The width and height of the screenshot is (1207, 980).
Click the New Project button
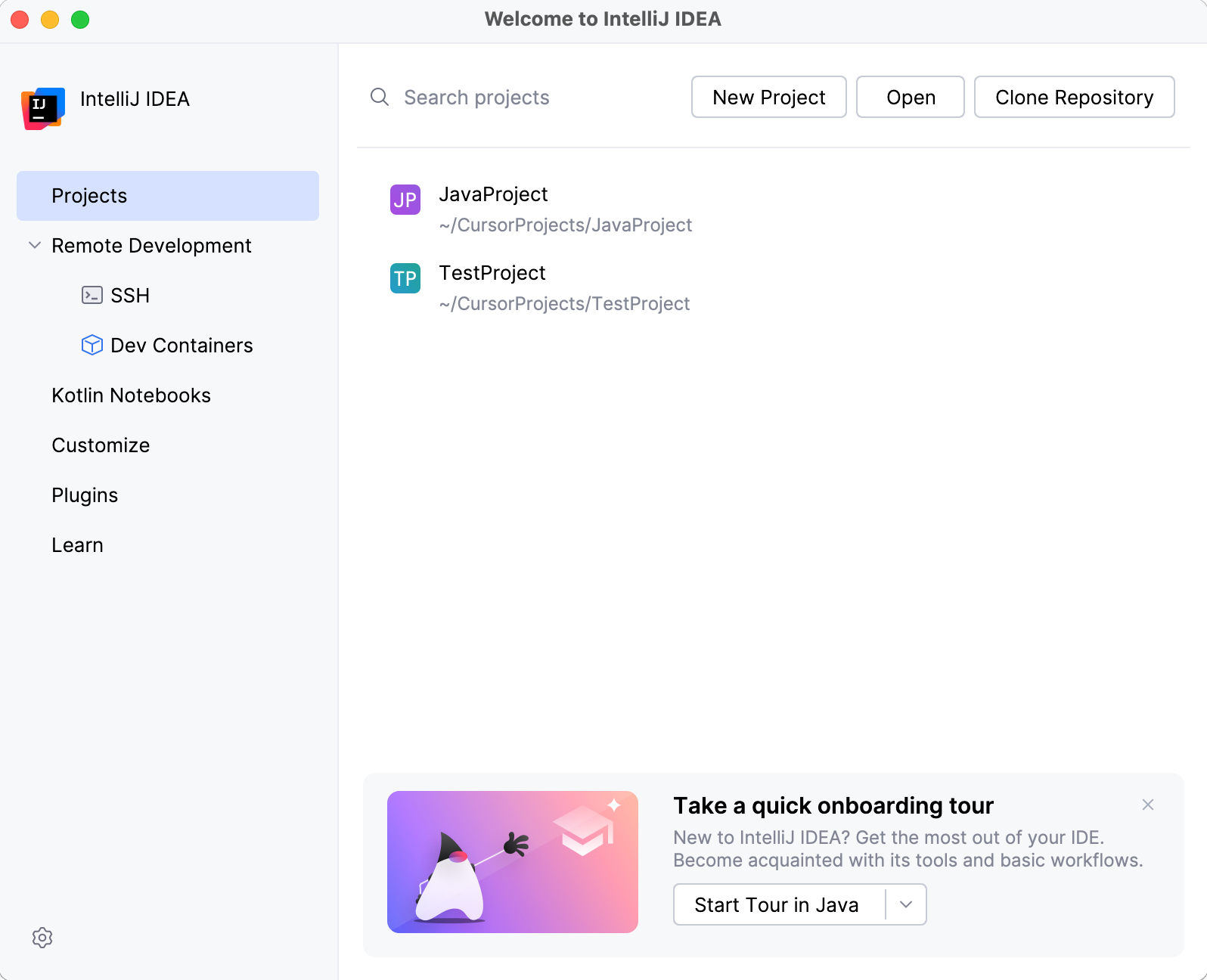coord(768,97)
